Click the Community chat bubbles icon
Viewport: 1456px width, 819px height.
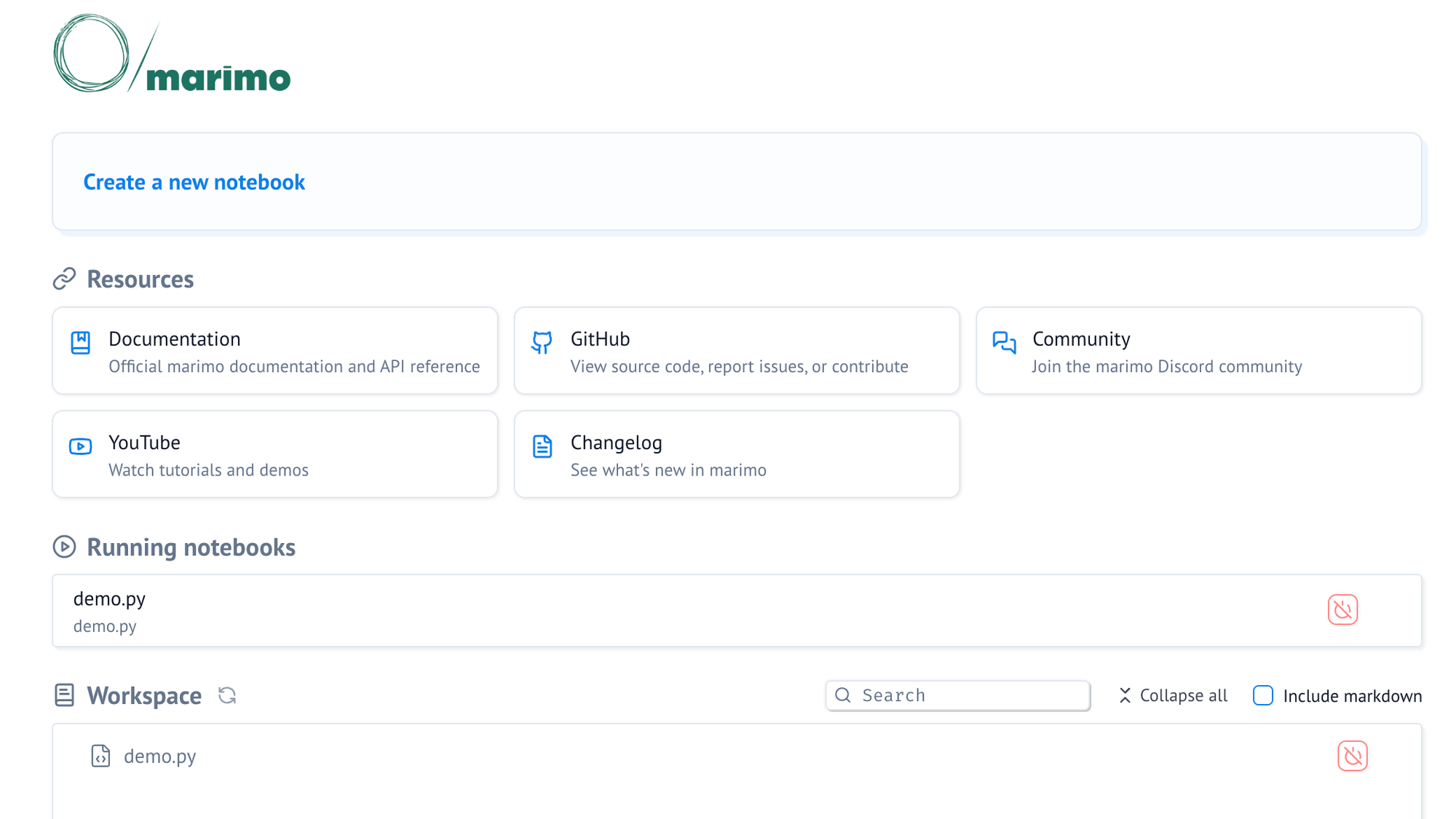coord(1004,342)
